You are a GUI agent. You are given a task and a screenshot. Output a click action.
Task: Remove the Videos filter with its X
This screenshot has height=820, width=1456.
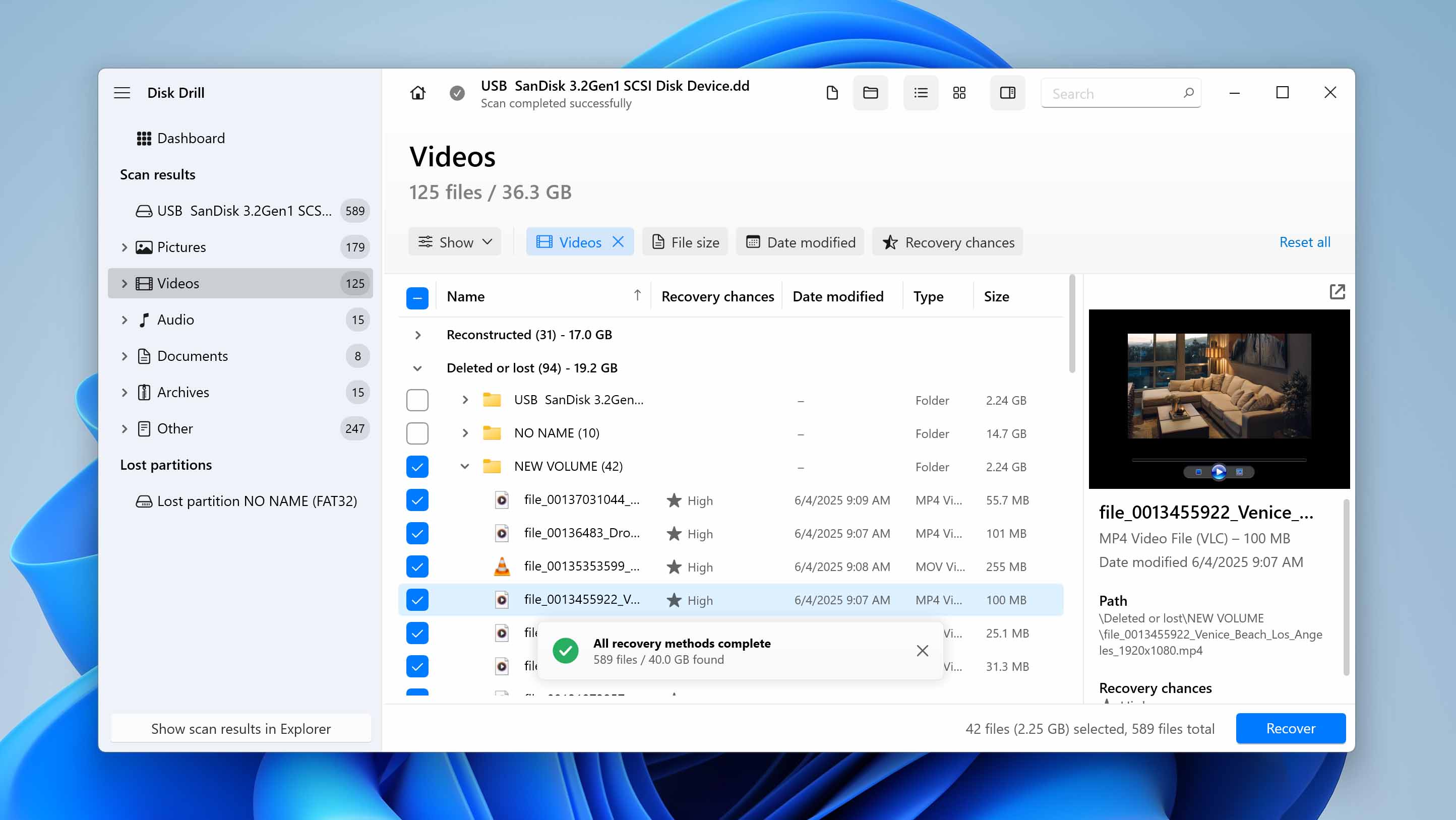(619, 242)
